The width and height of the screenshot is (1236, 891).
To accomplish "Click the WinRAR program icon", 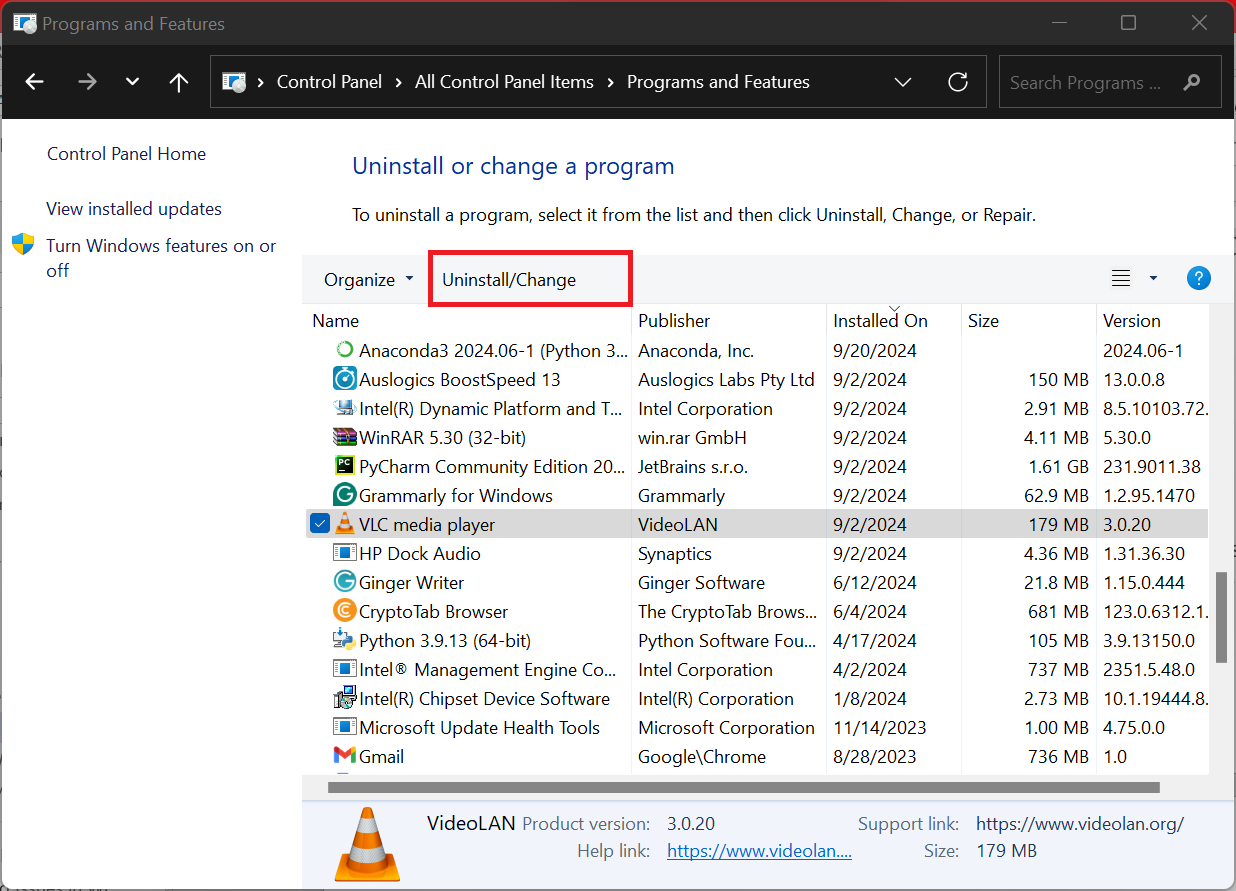I will (x=344, y=437).
